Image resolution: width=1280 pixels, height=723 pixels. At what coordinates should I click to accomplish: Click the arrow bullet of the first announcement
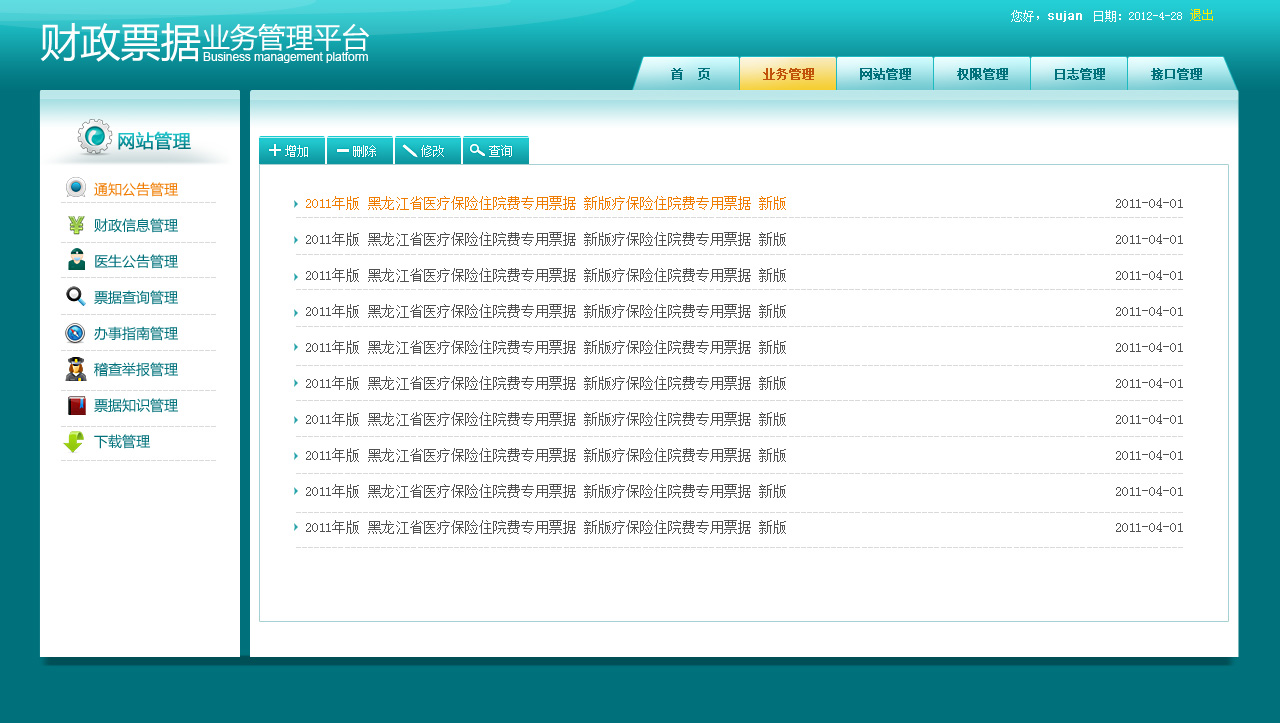296,204
